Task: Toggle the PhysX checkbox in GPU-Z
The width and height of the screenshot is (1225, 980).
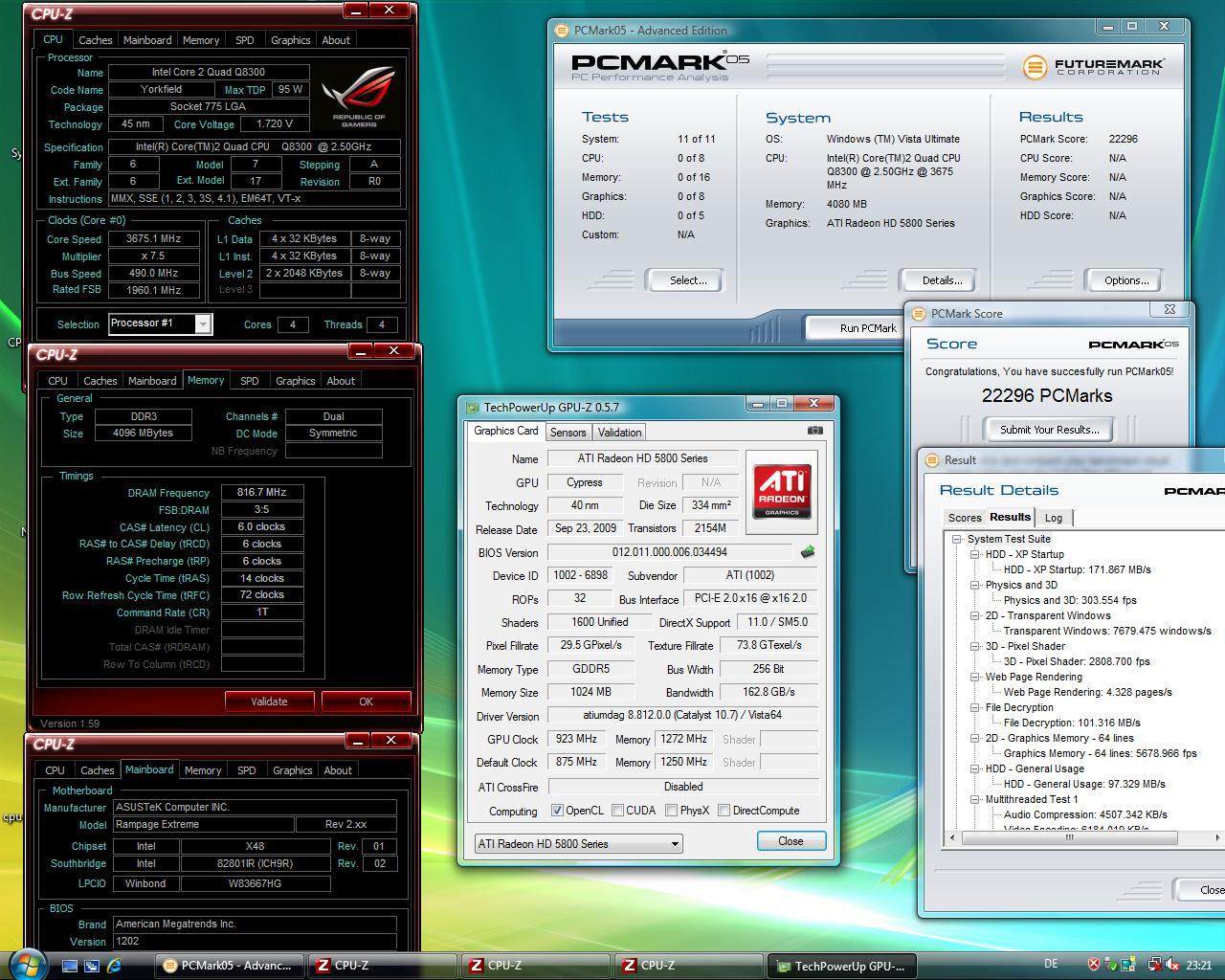Action: pos(672,811)
